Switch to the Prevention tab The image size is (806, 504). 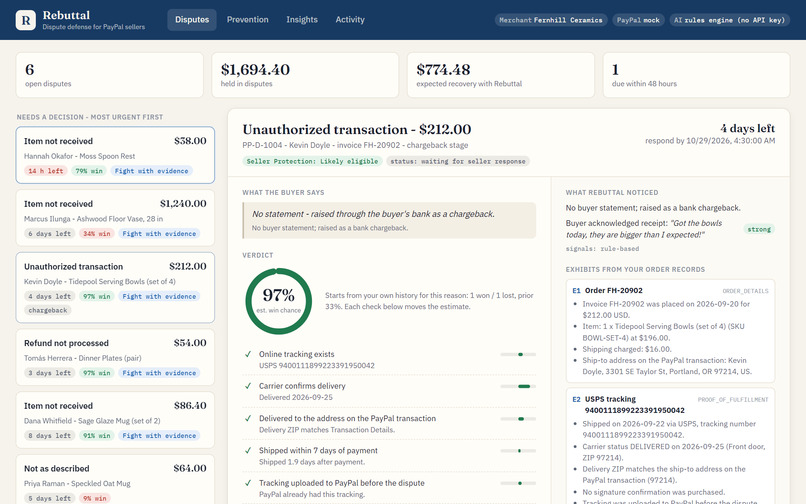point(247,20)
